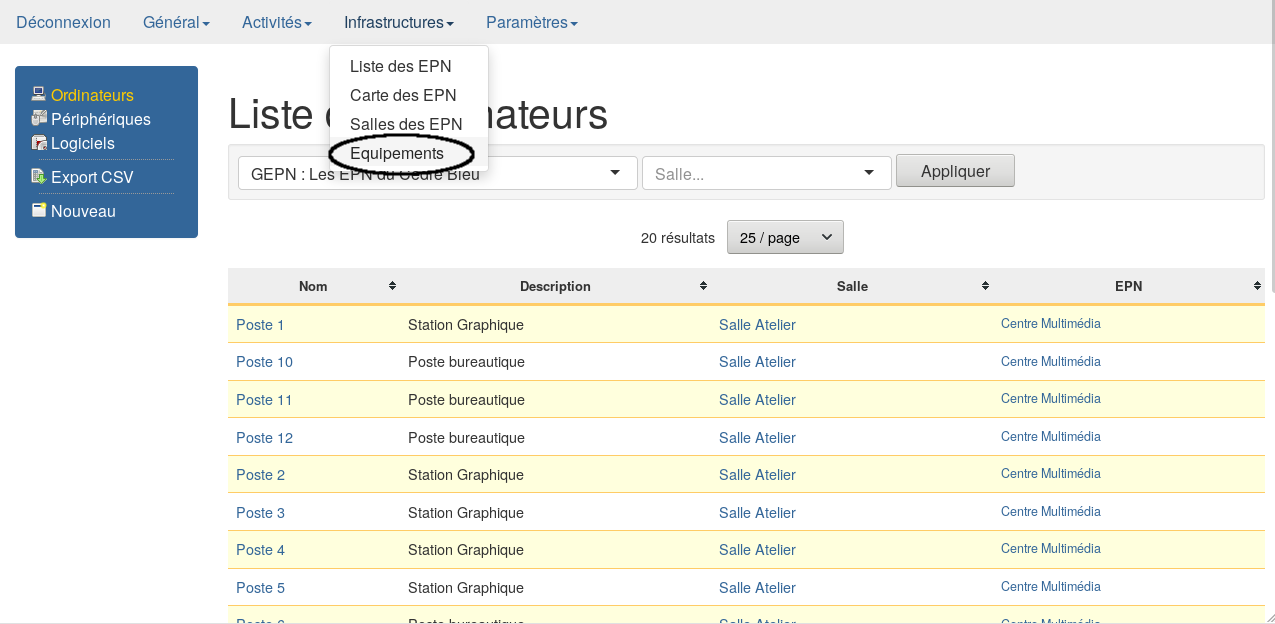Click the Nouveau note icon
Viewport: 1275px width, 624px height.
[x=39, y=211]
